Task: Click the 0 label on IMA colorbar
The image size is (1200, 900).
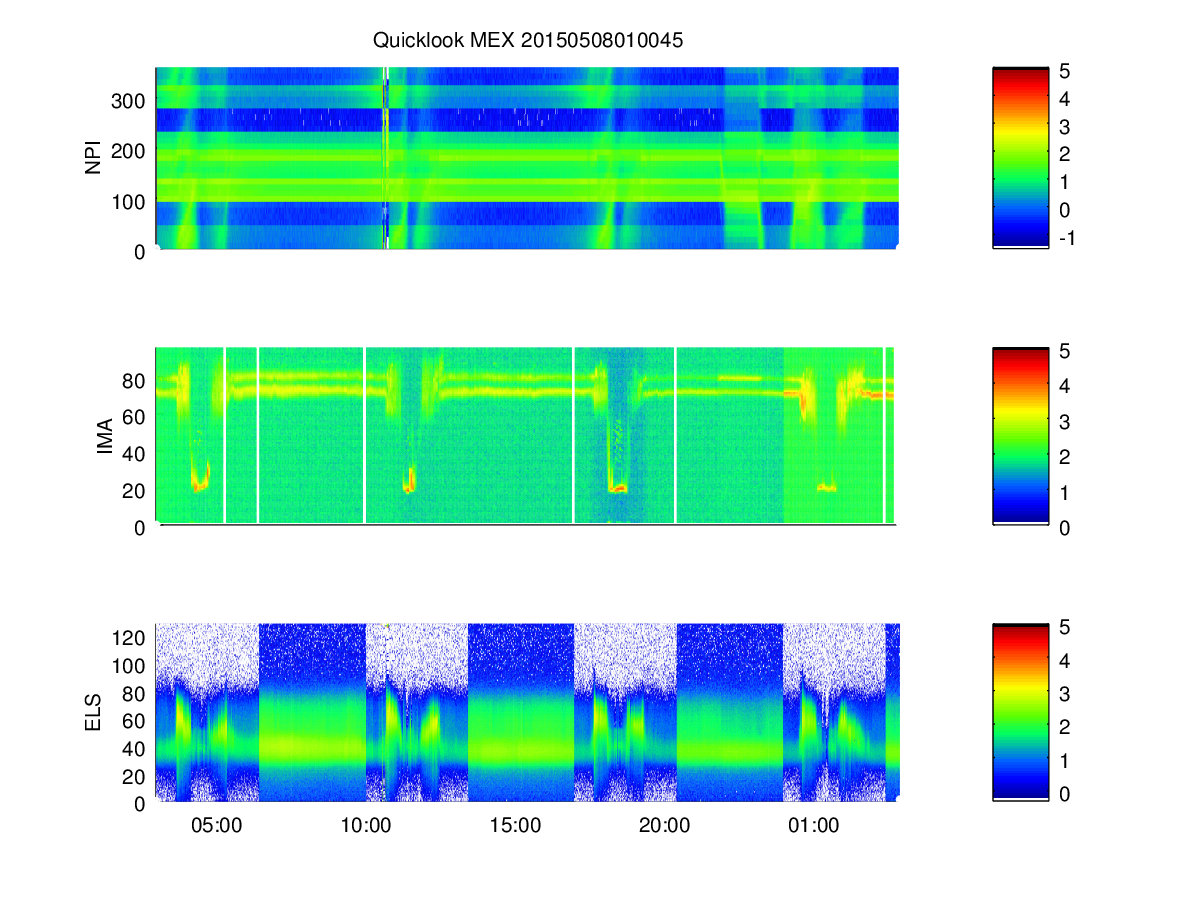Action: coord(1065,527)
